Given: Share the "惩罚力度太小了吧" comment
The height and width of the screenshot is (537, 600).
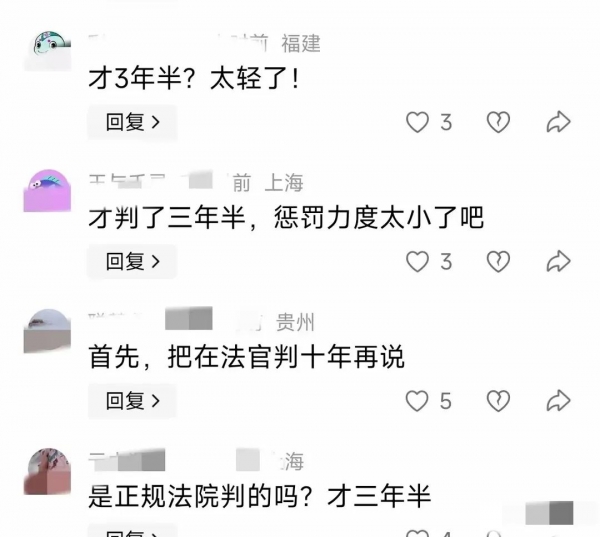Looking at the screenshot, I should click(x=558, y=261).
